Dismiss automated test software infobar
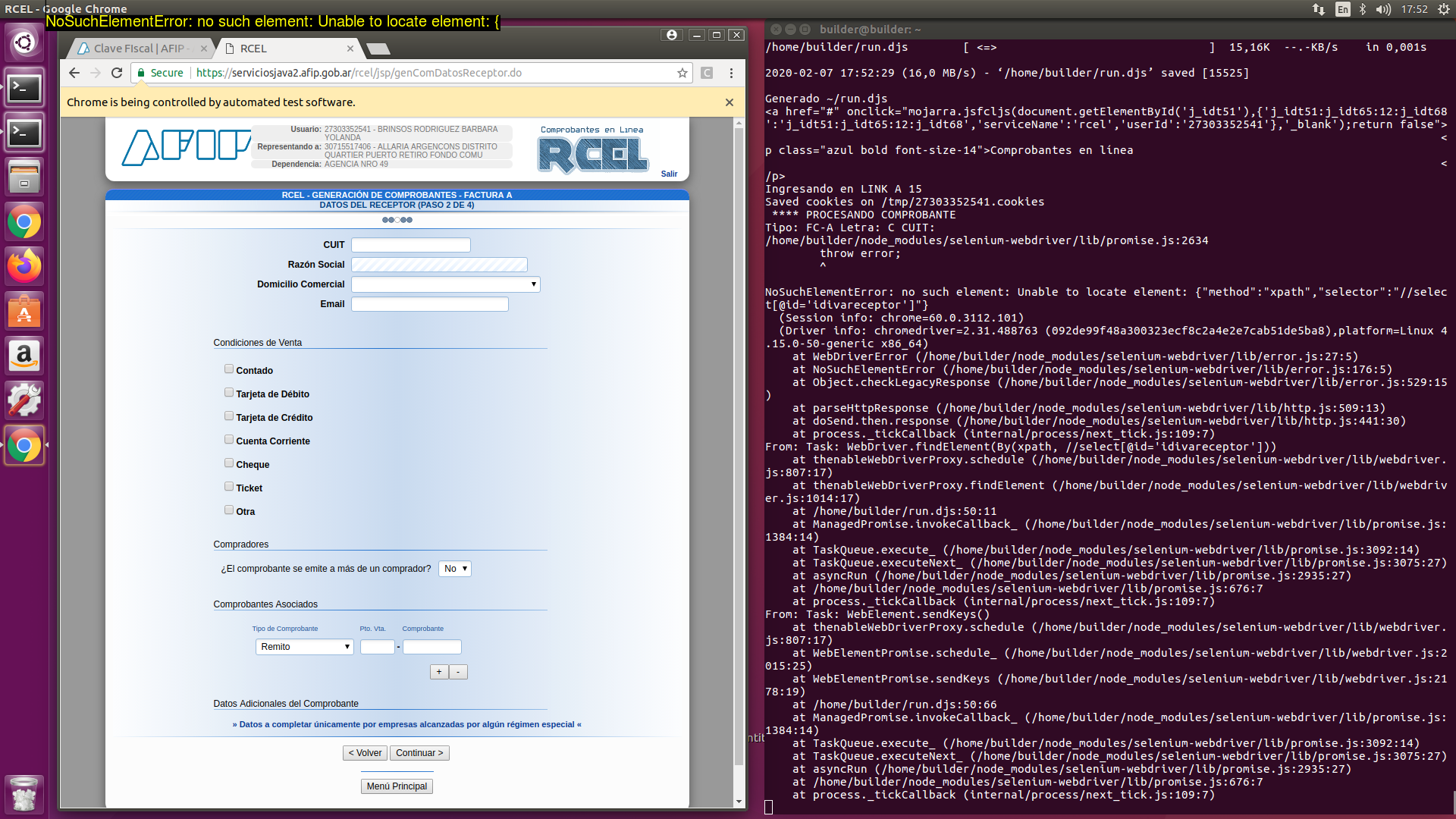1456x819 pixels. (x=730, y=102)
